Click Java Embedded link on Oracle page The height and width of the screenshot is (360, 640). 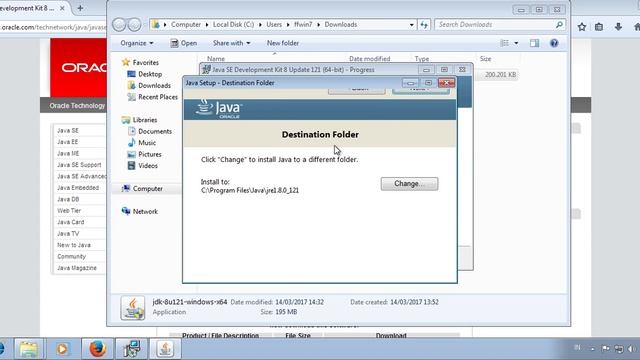[x=78, y=188]
